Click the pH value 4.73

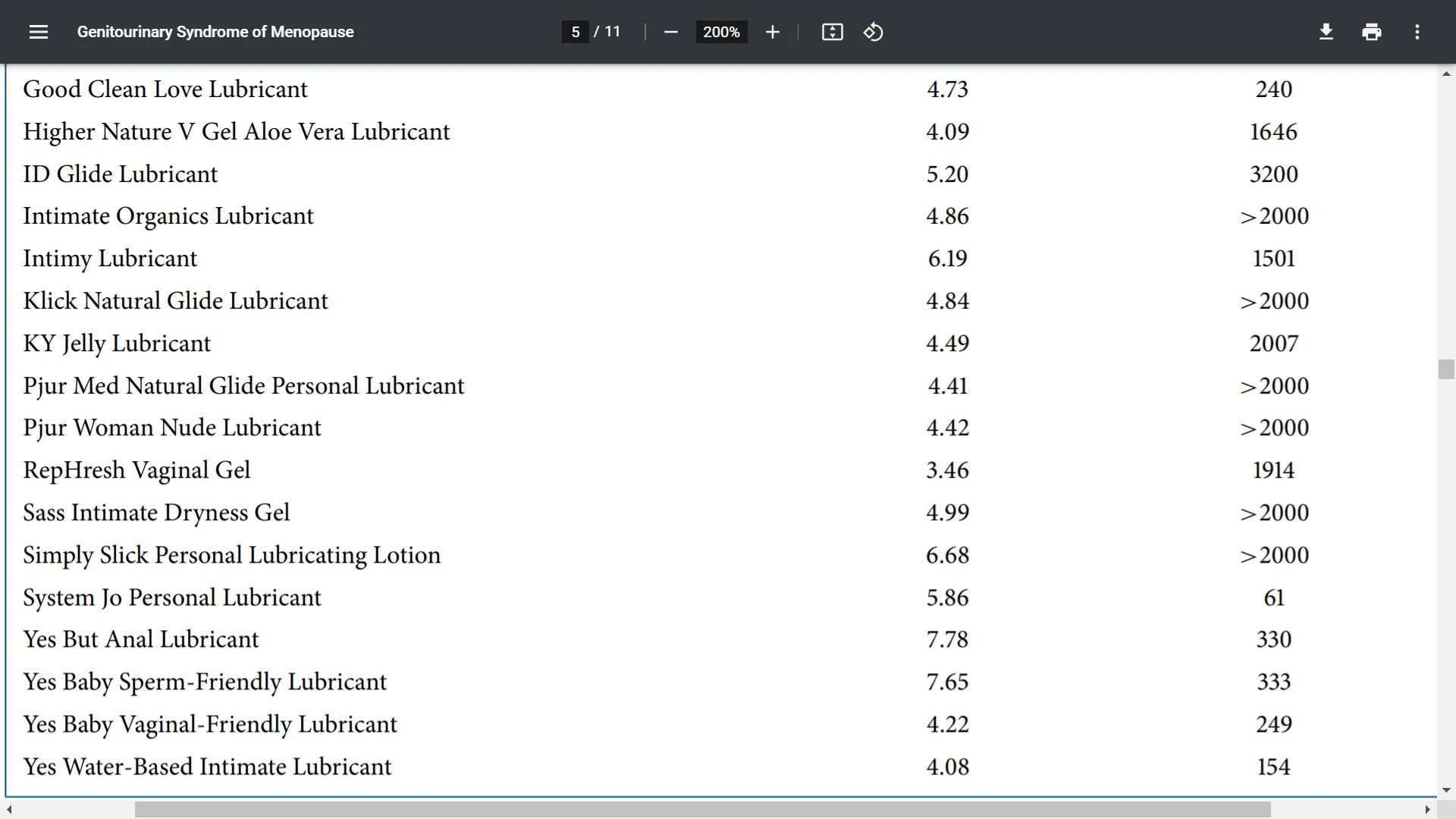click(x=948, y=89)
